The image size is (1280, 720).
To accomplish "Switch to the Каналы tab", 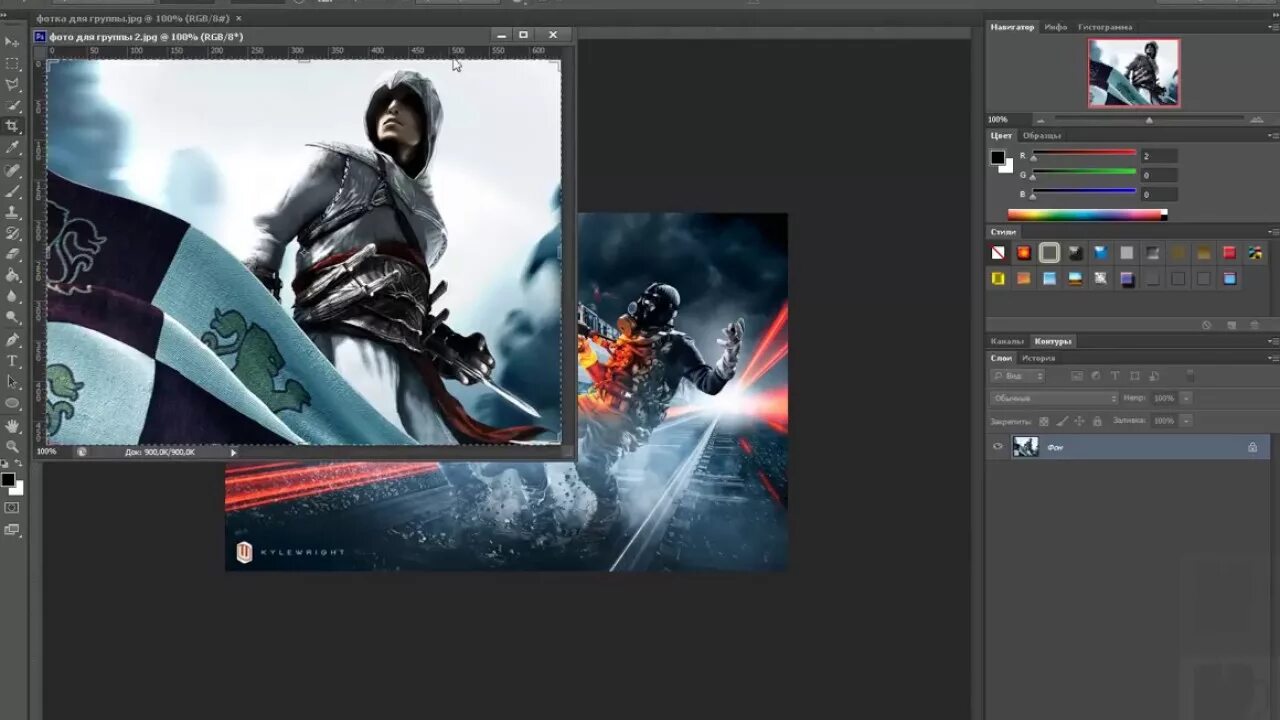I will (1007, 341).
